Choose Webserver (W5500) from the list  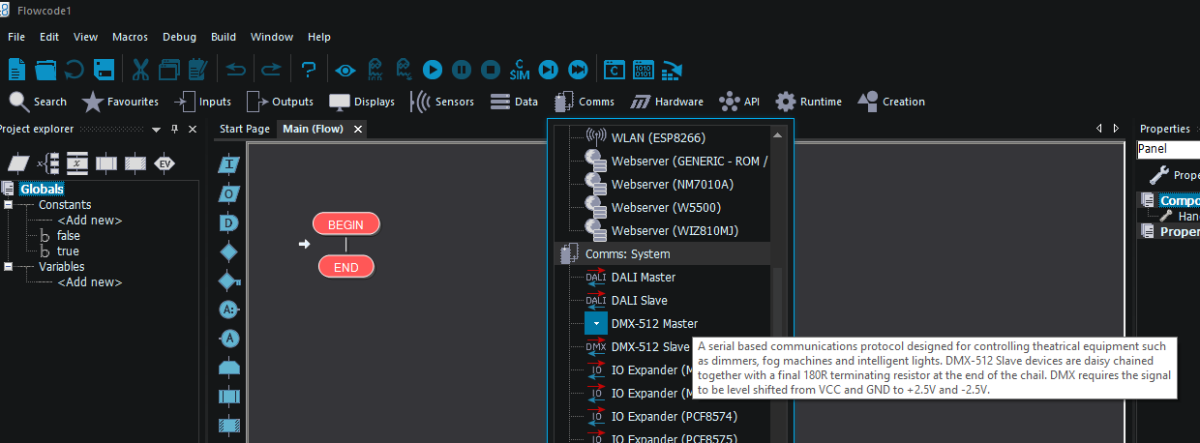coord(665,207)
